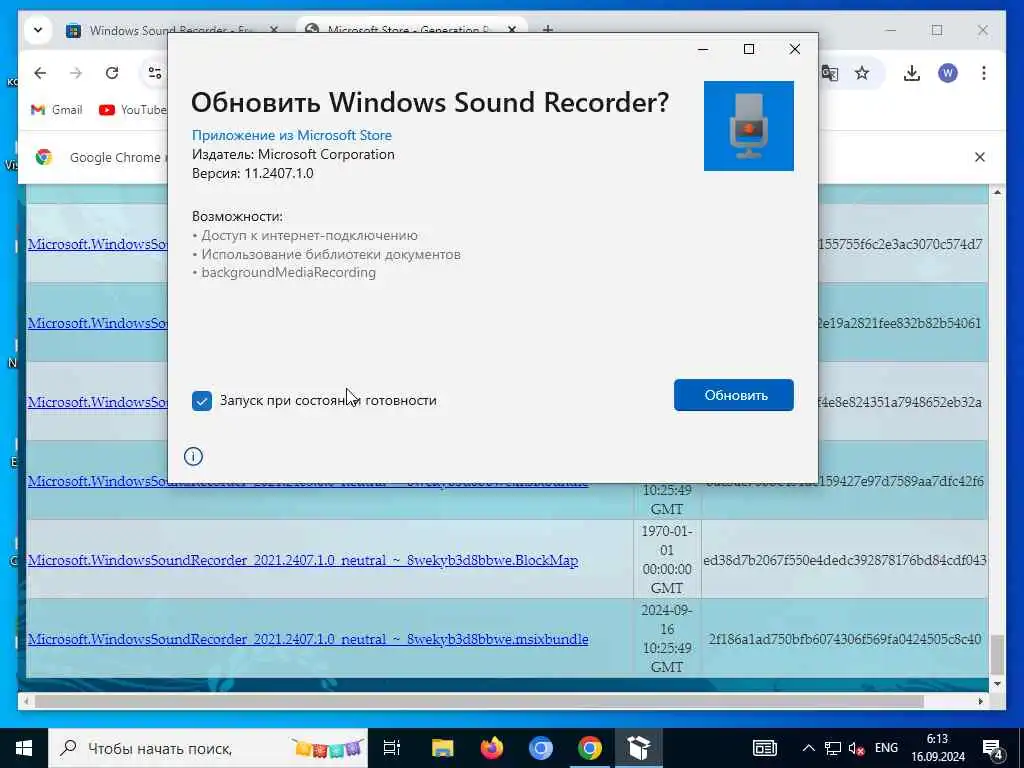This screenshot has width=1024, height=768.
Task: Open the notification center icon
Action: tap(992, 748)
